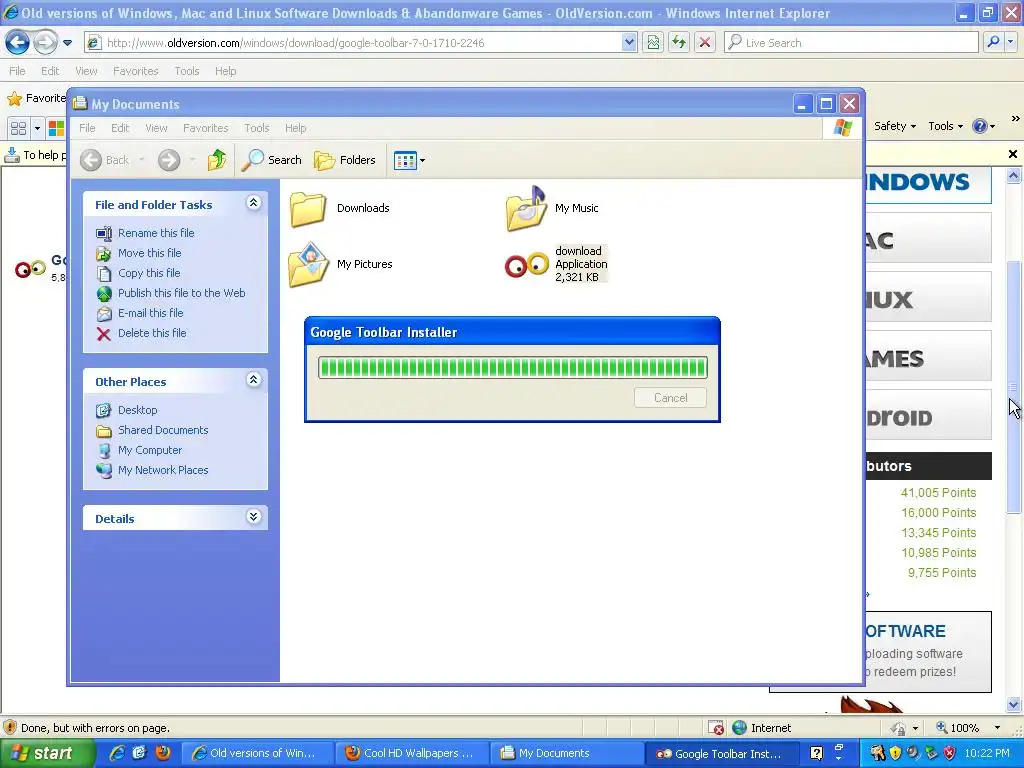Image resolution: width=1024 pixels, height=768 pixels.
Task: Open the Help menu in My Documents
Action: tap(295, 128)
